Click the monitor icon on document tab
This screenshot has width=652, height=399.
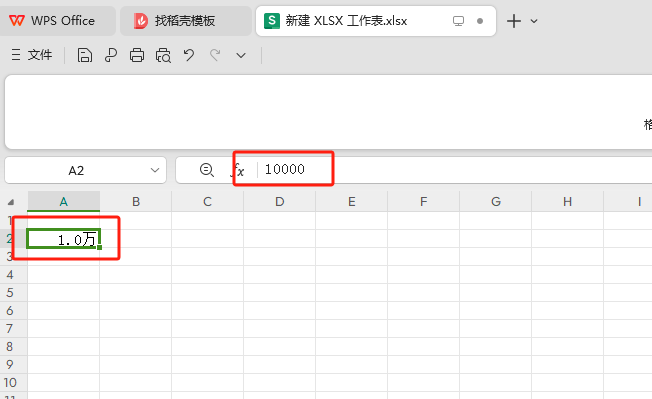[458, 21]
